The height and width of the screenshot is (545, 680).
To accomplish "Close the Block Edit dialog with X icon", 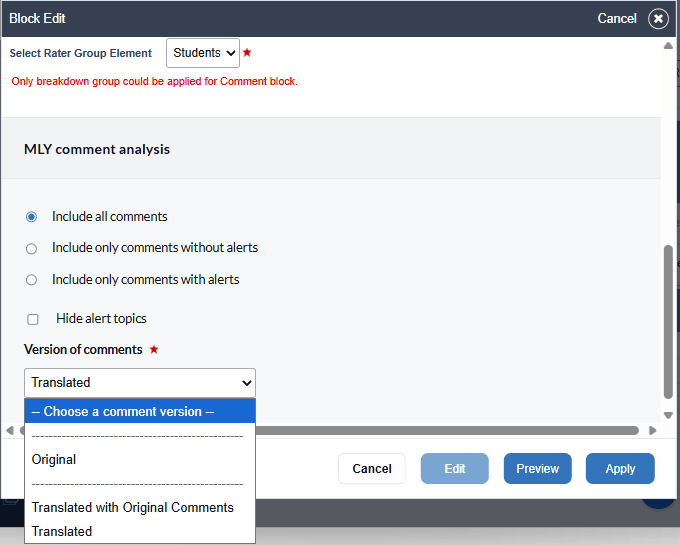I will tap(658, 19).
